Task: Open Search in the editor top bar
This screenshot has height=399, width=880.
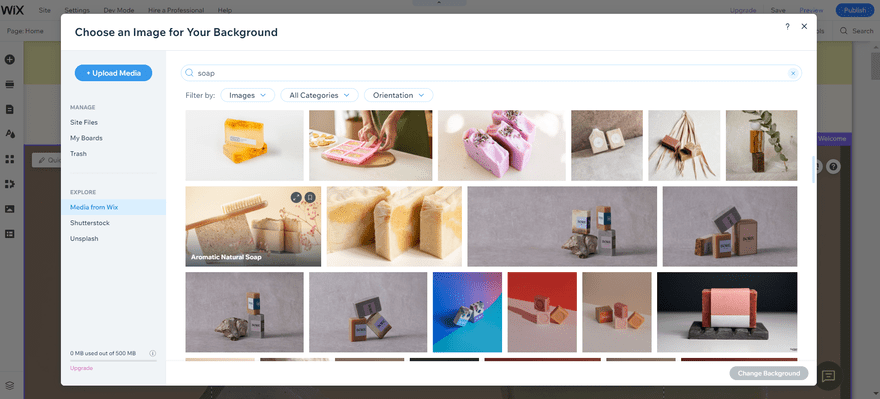Action: click(856, 31)
